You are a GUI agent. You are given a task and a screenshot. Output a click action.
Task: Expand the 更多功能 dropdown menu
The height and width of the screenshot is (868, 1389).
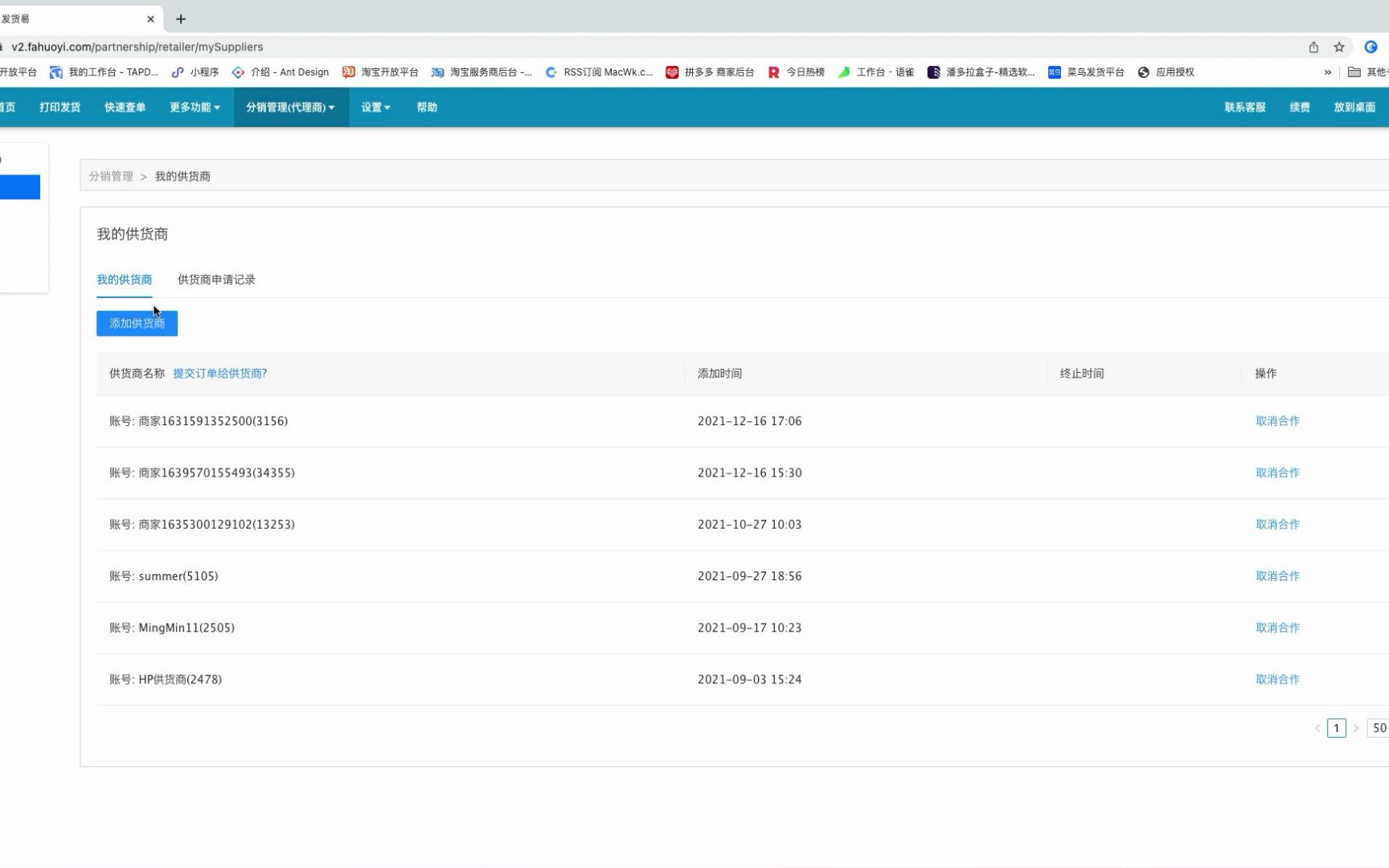195,107
